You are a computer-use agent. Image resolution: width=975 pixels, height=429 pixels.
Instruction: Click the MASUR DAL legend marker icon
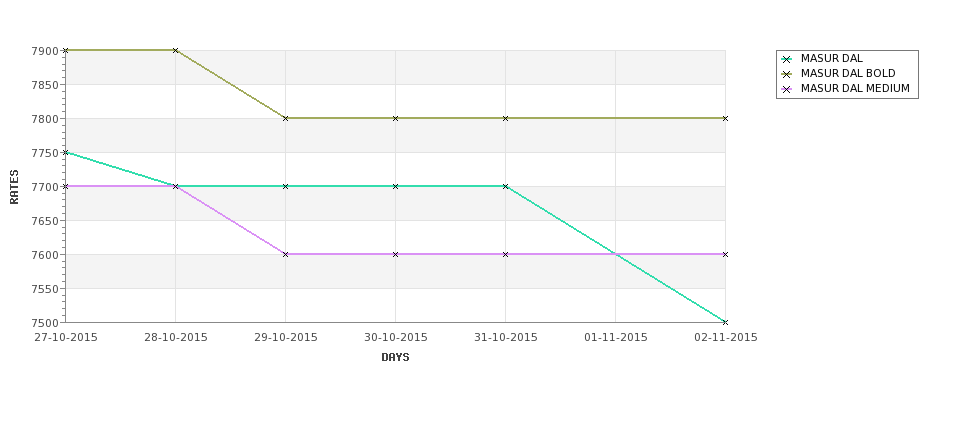[x=787, y=59]
